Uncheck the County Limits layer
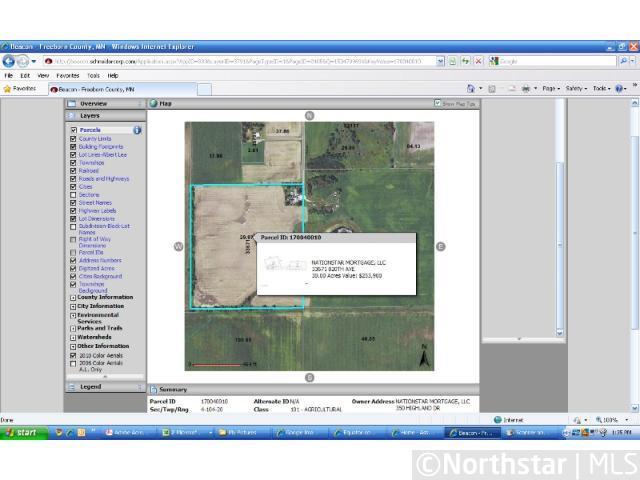 click(73, 139)
